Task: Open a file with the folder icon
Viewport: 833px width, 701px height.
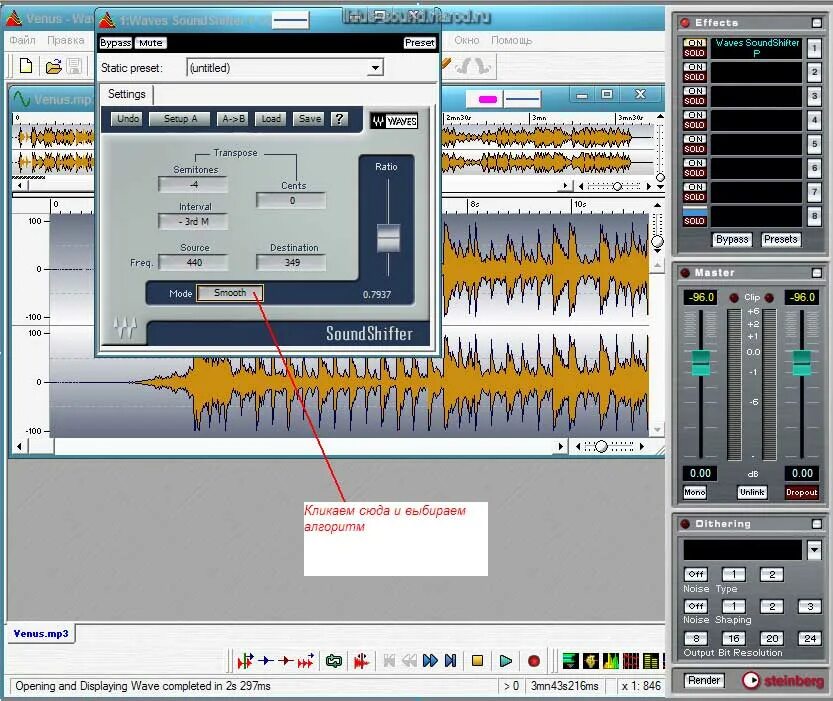Action: (53, 66)
